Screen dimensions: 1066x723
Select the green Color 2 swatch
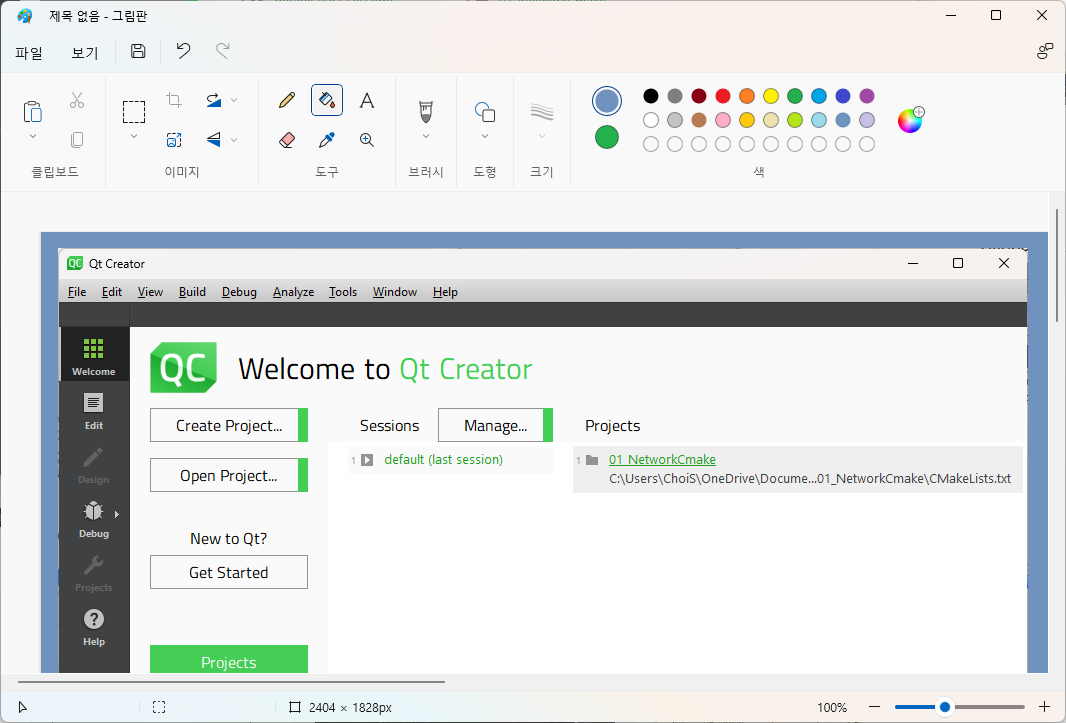tap(606, 137)
